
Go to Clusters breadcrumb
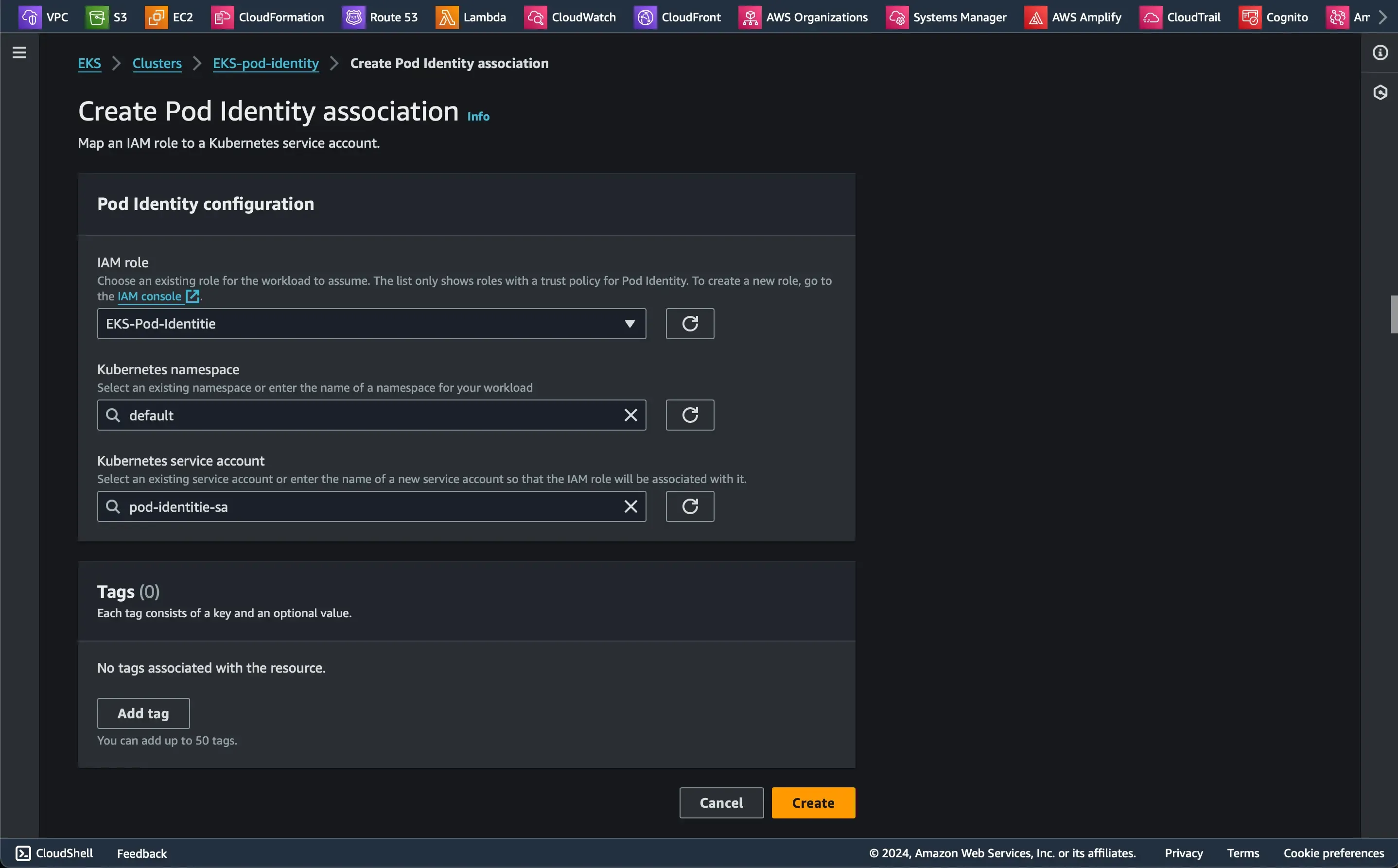(157, 63)
